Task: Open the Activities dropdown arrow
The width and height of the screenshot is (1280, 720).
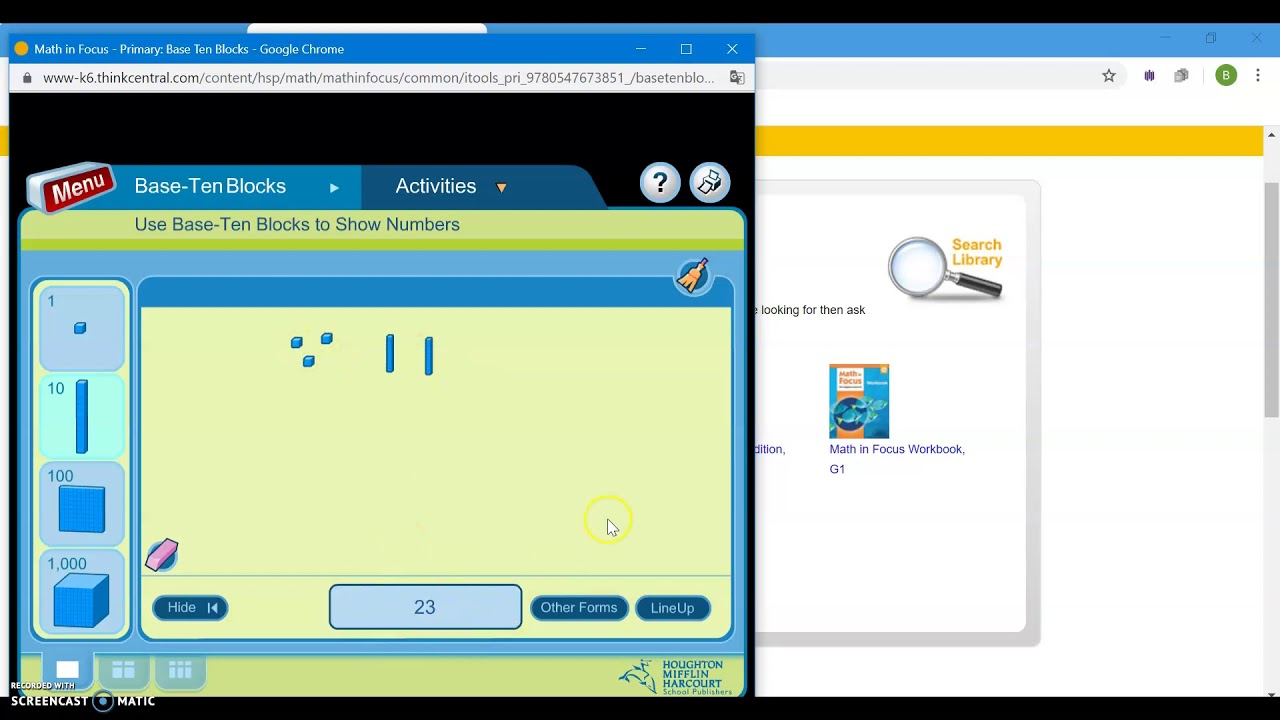Action: click(x=501, y=188)
